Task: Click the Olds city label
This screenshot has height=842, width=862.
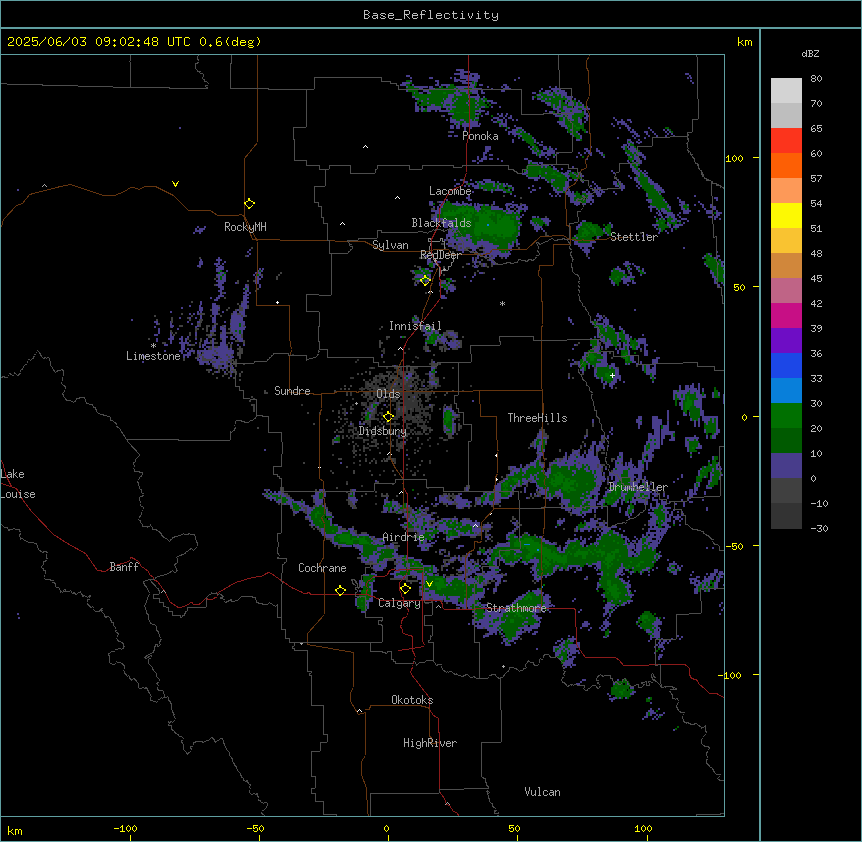Action: pyautogui.click(x=388, y=394)
